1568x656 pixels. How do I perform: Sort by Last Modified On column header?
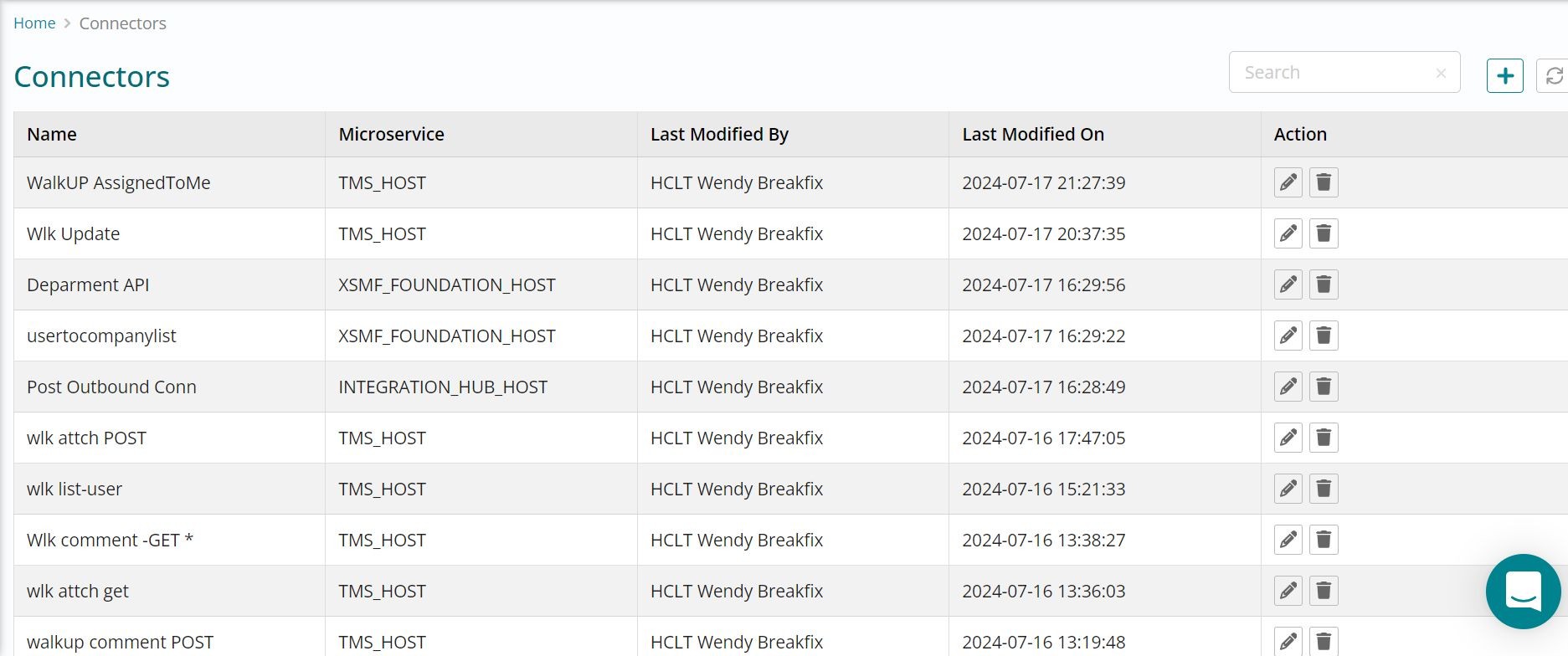1033,135
